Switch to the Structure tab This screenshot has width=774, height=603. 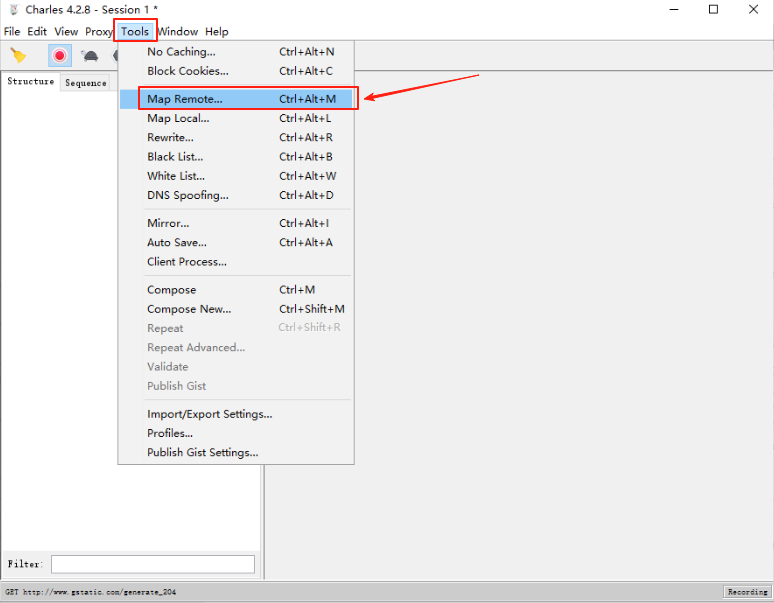click(x=31, y=81)
